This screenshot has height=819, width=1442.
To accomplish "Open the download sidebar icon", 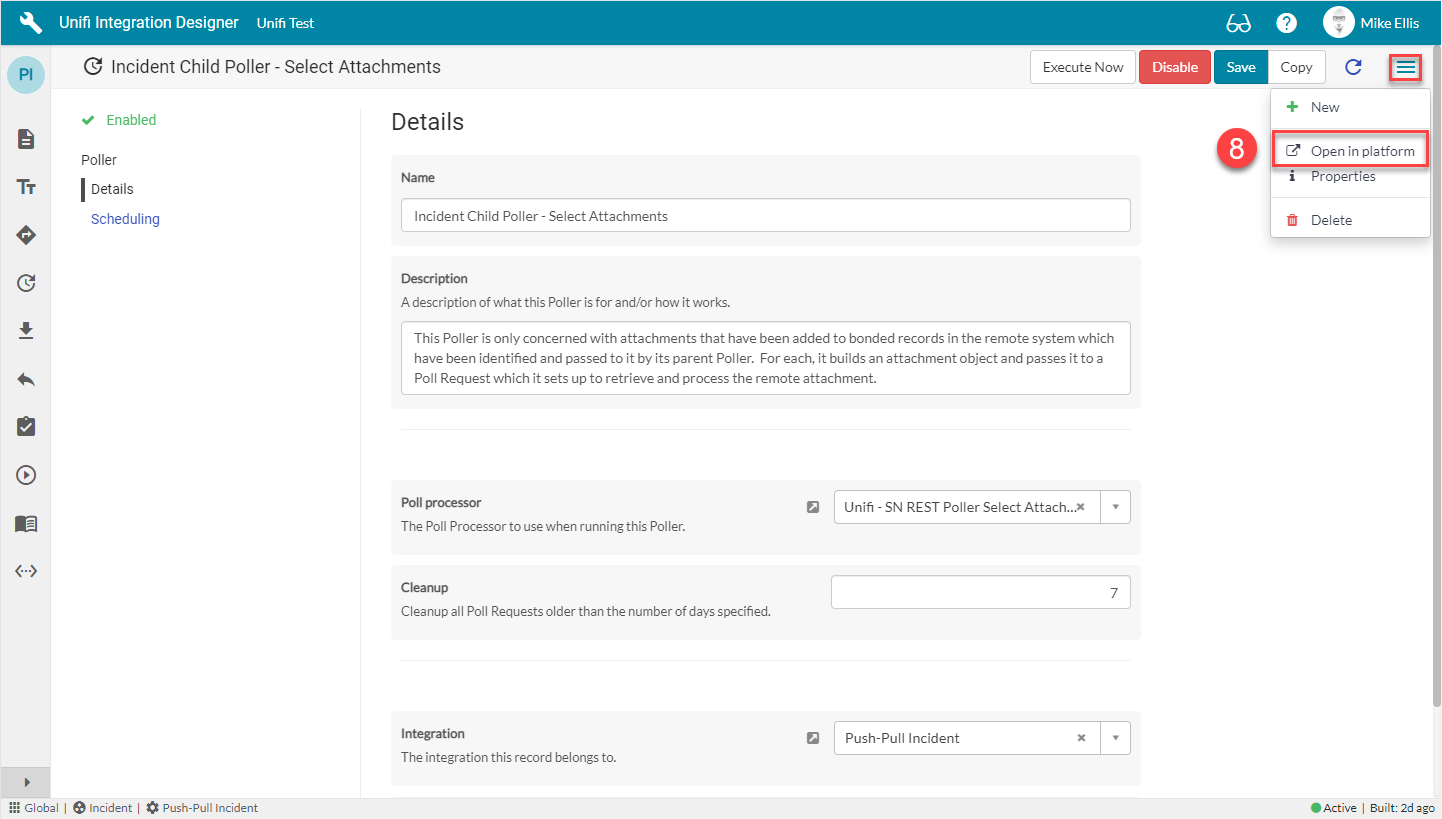I will (25, 331).
